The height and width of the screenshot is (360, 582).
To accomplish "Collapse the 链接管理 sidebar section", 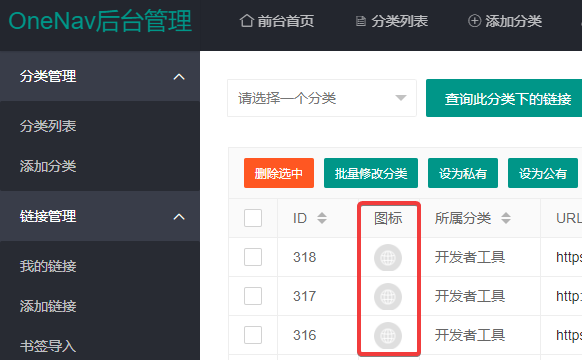I will click(100, 216).
